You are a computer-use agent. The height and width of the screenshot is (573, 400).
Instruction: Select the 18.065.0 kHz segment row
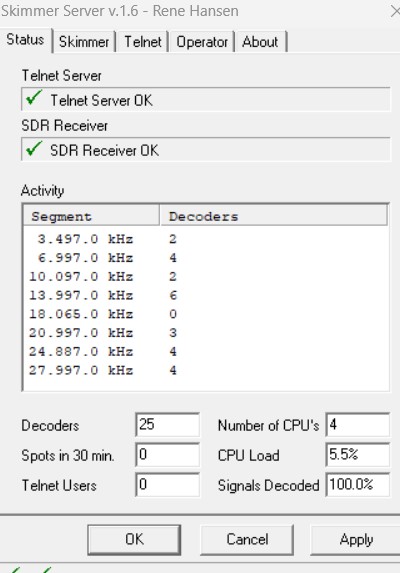pyautogui.click(x=205, y=314)
